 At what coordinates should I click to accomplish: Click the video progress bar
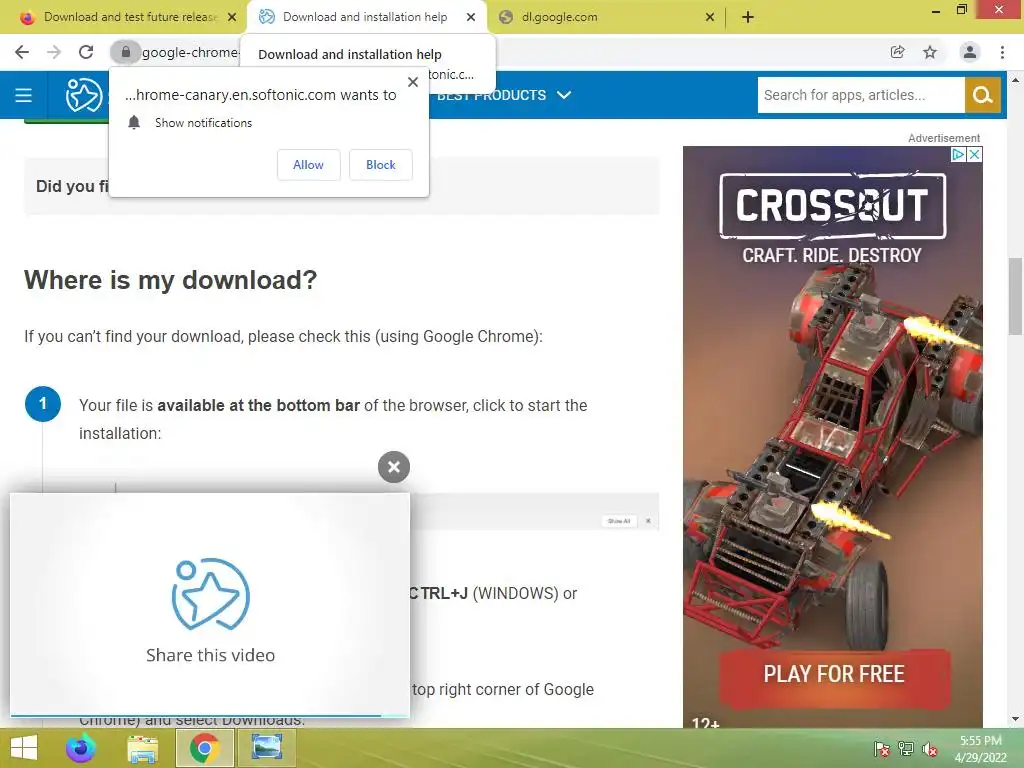[x=210, y=716]
